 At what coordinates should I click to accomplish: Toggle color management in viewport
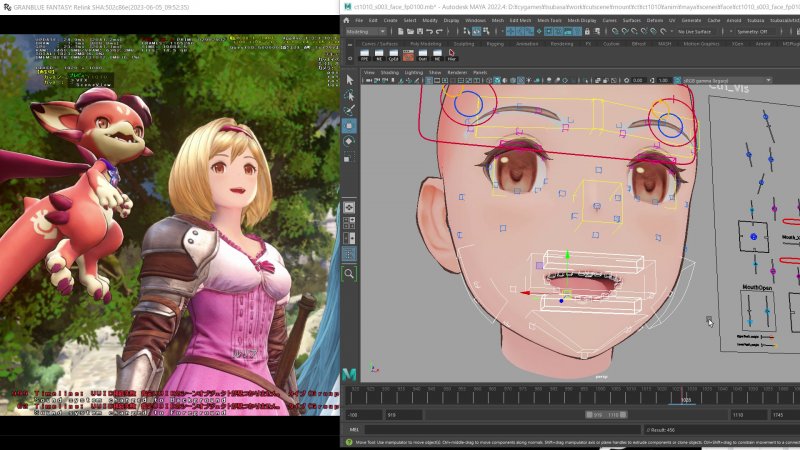(677, 81)
